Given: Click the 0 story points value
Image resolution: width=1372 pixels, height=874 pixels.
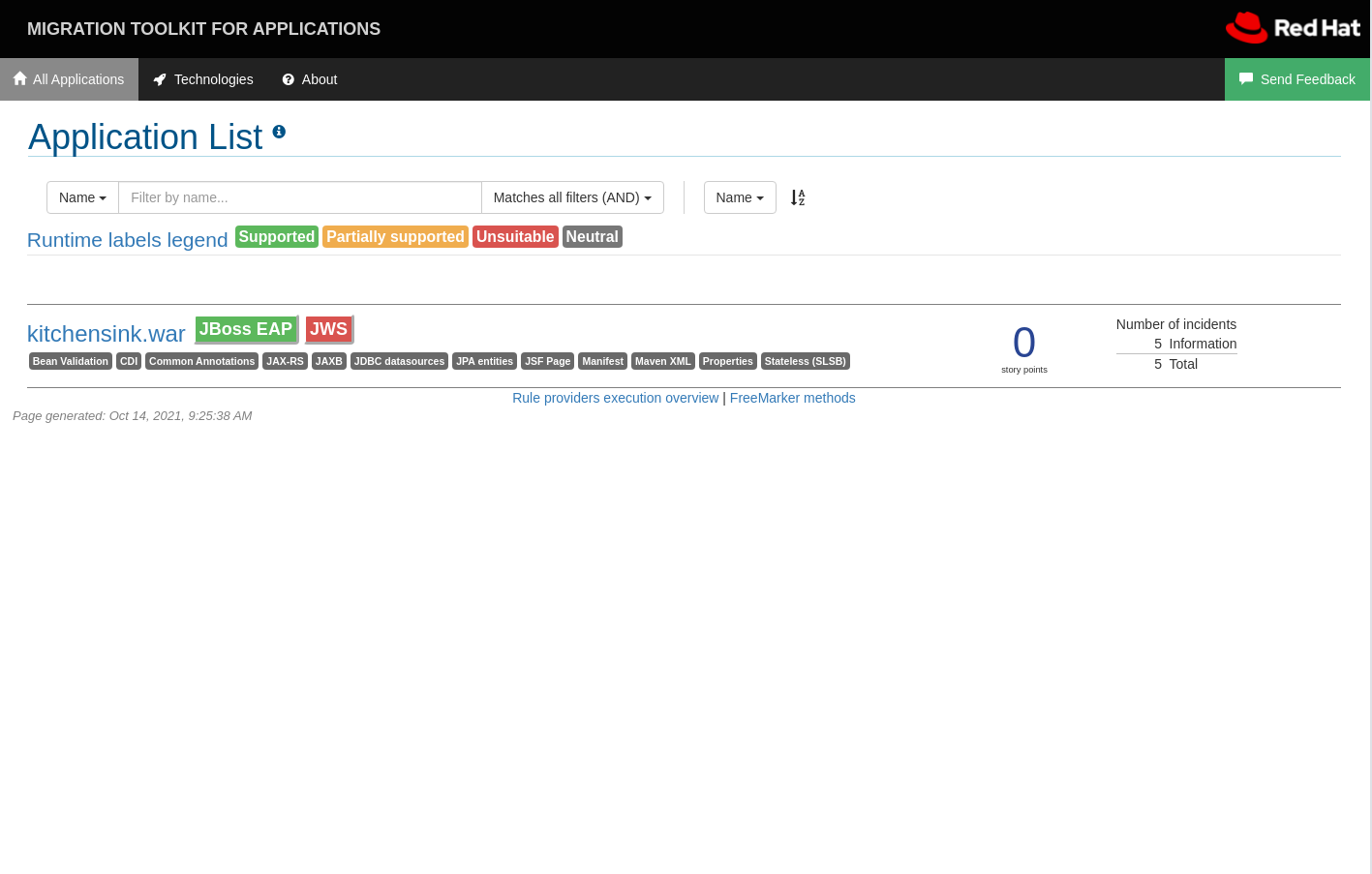Looking at the screenshot, I should click(1024, 343).
